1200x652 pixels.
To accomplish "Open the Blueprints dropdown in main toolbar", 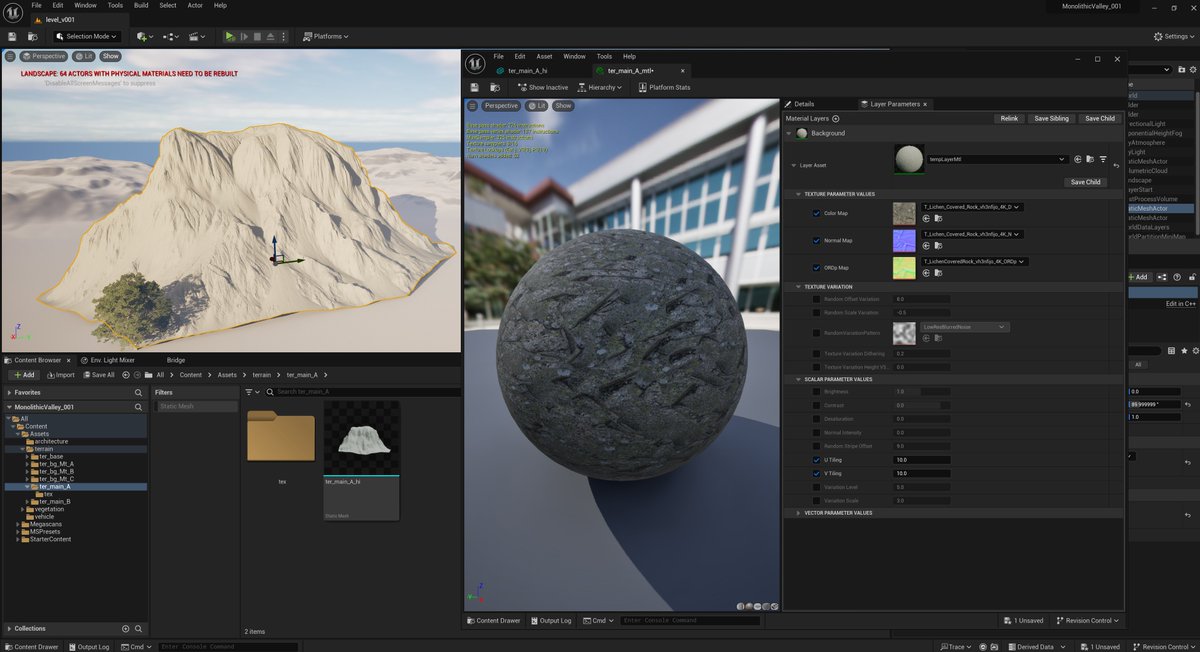I will (171, 36).
